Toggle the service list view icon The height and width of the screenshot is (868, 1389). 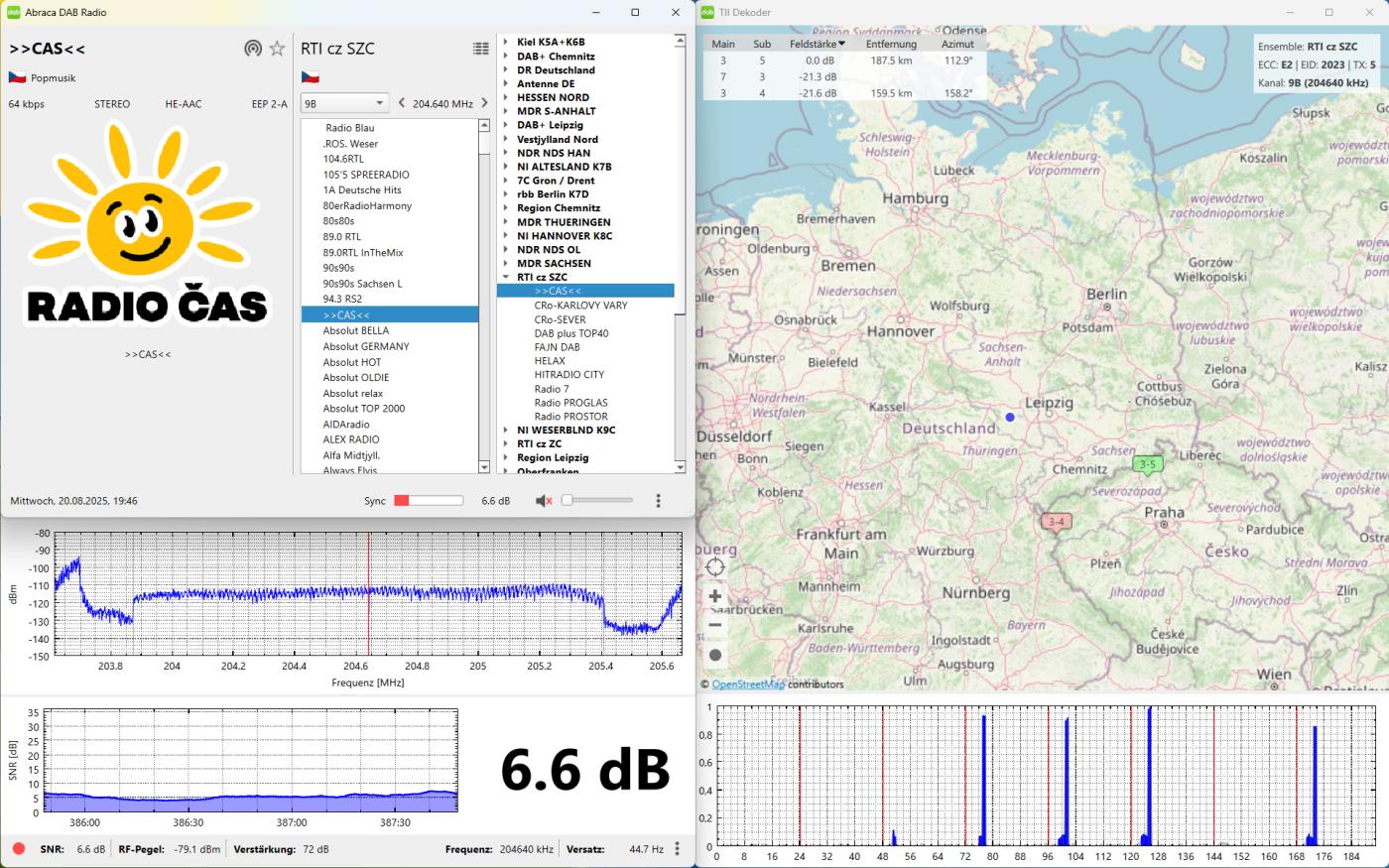click(481, 49)
